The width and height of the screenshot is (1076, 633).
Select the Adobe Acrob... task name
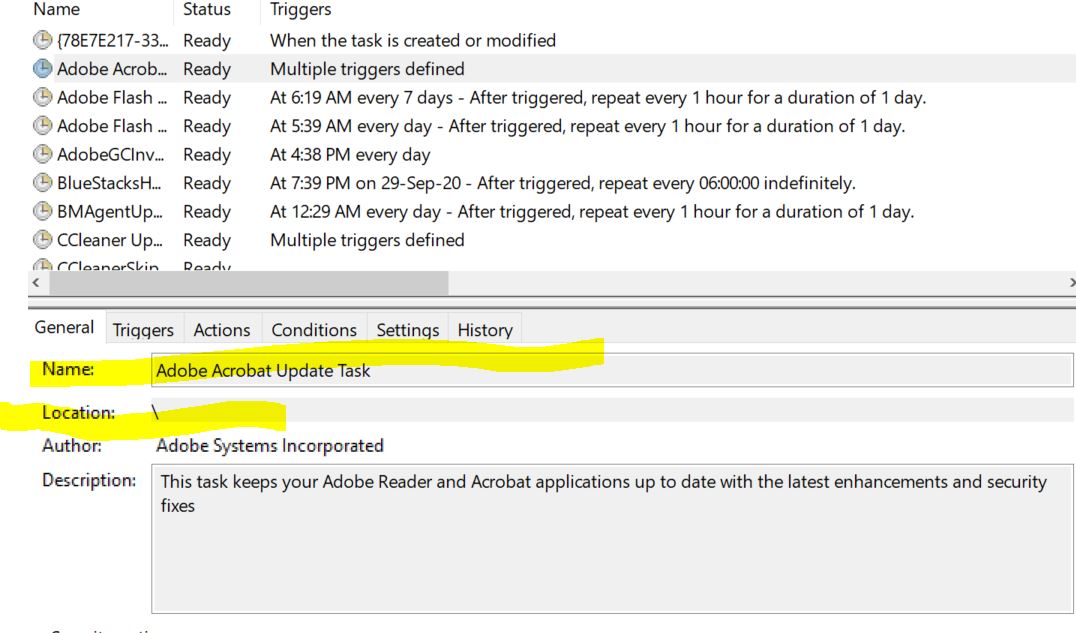112,69
